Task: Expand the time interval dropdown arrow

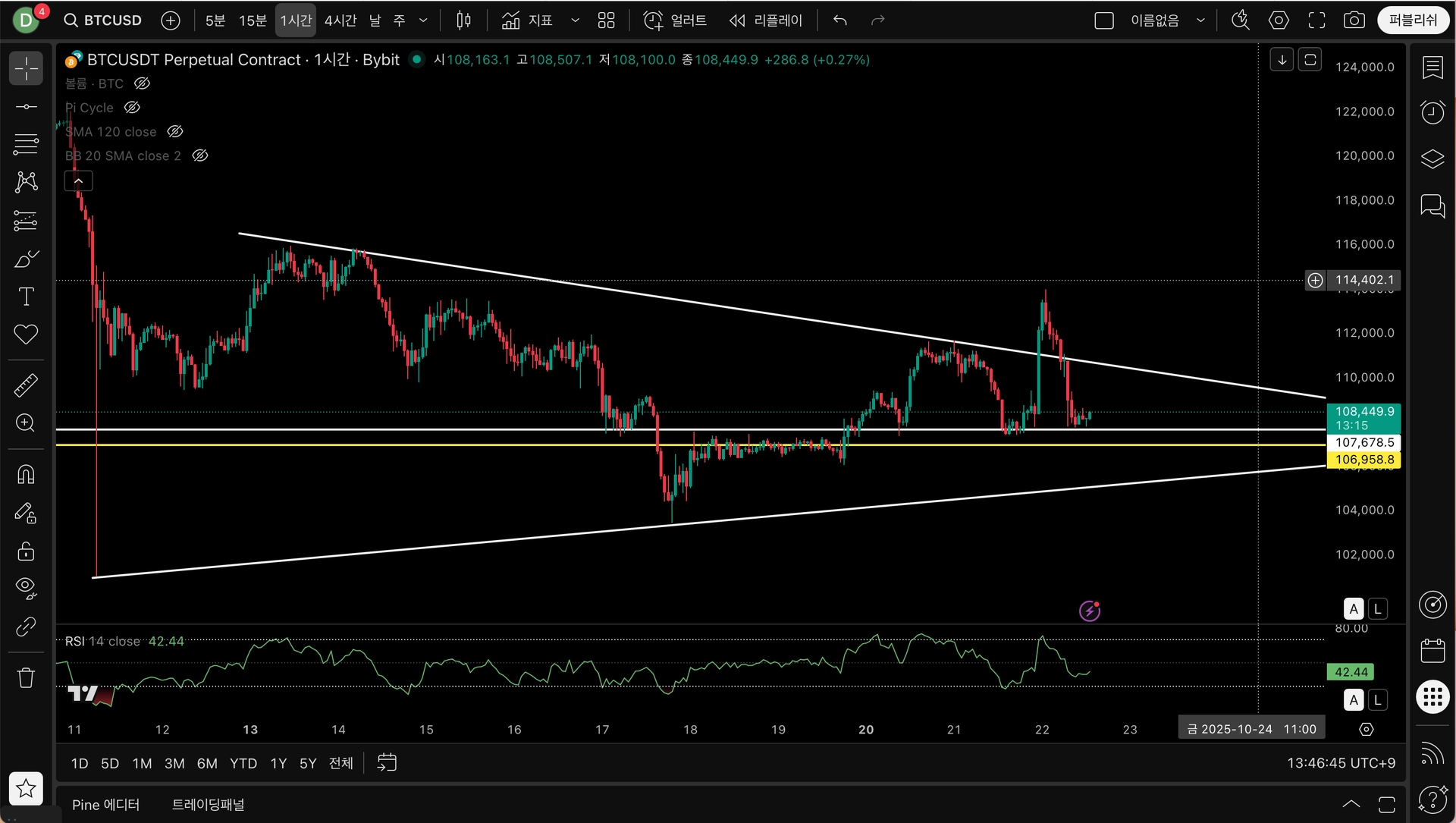Action: 423,20
